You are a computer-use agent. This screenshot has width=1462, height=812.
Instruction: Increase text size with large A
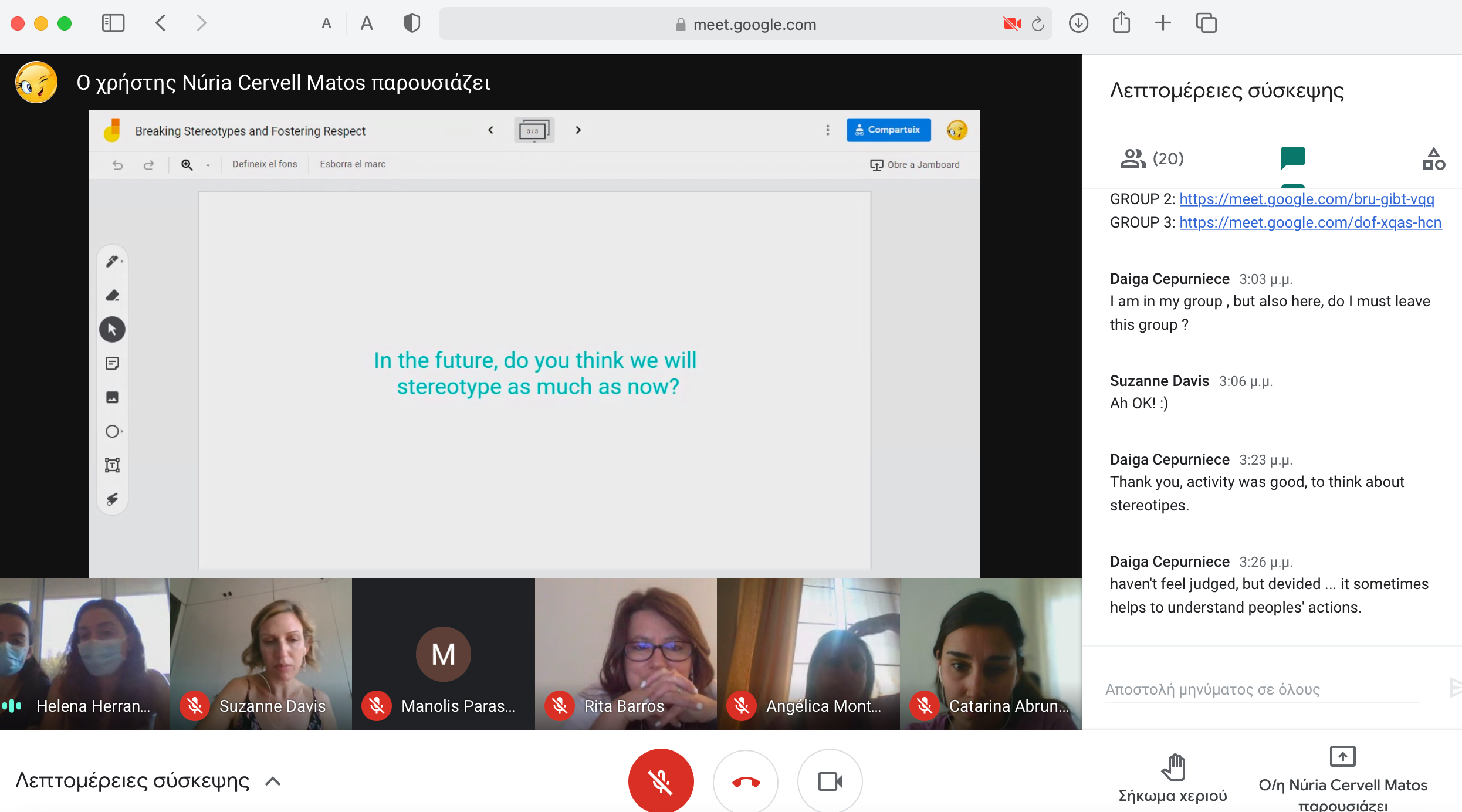pyautogui.click(x=367, y=23)
